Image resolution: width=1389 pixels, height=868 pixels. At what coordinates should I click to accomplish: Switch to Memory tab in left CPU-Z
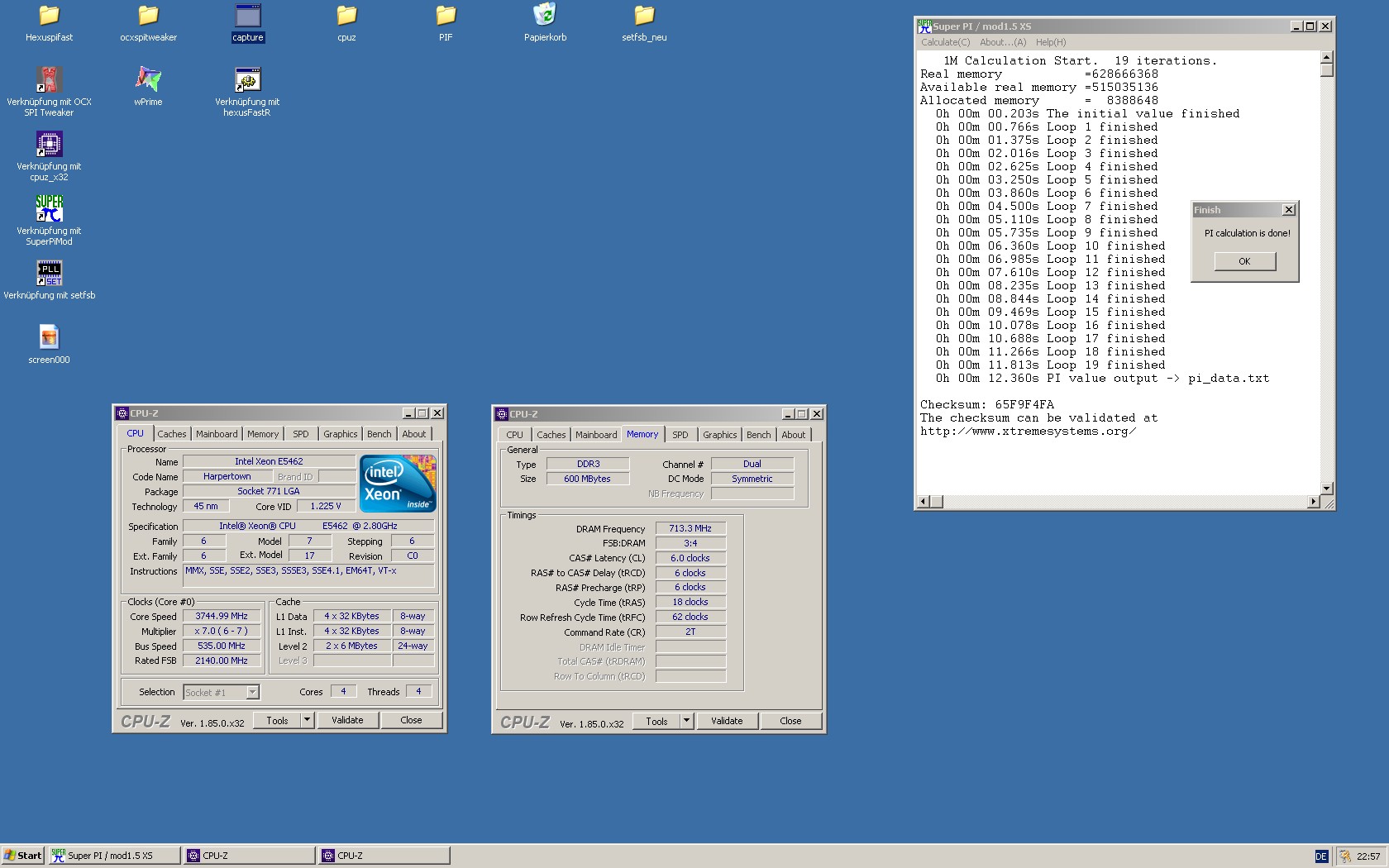click(x=263, y=434)
